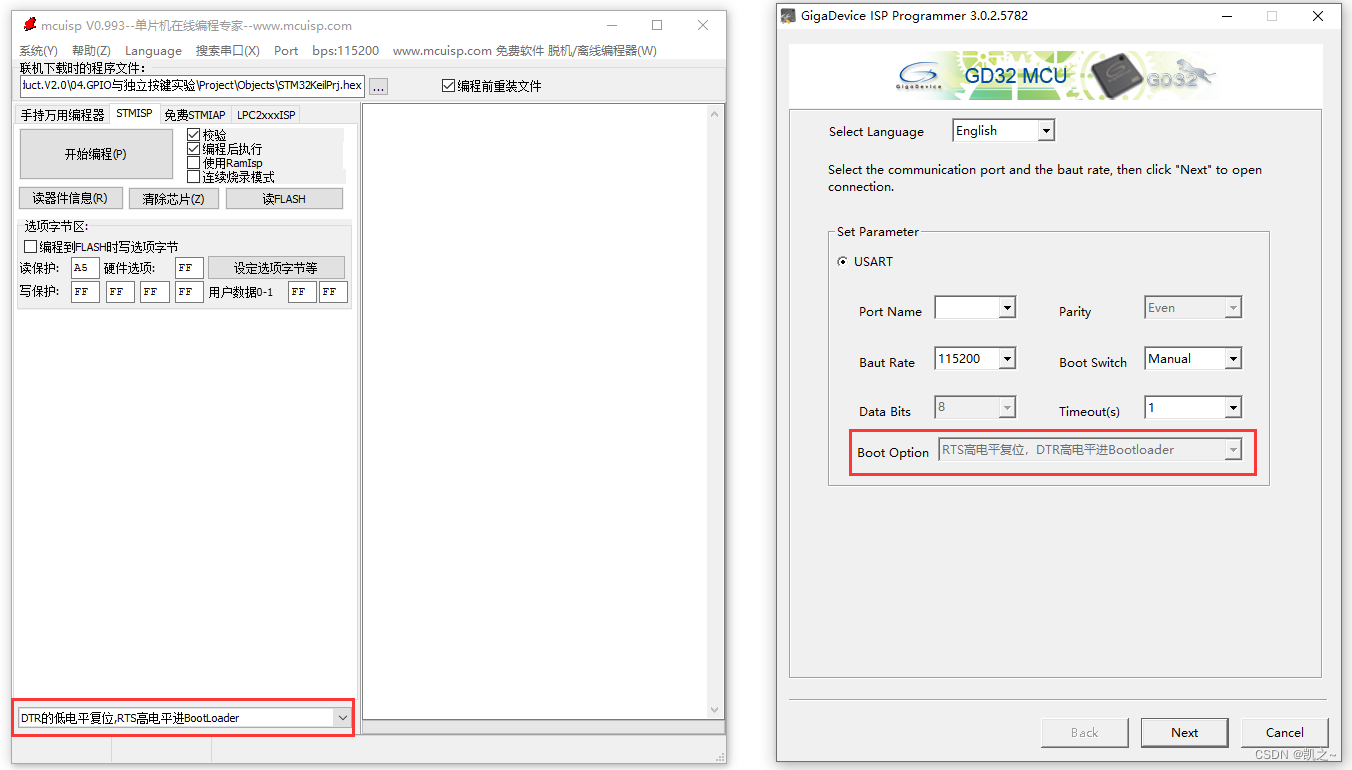Viewport: 1352px width, 770px height.
Task: Click the 读器件信息(R) button
Action: (70, 198)
